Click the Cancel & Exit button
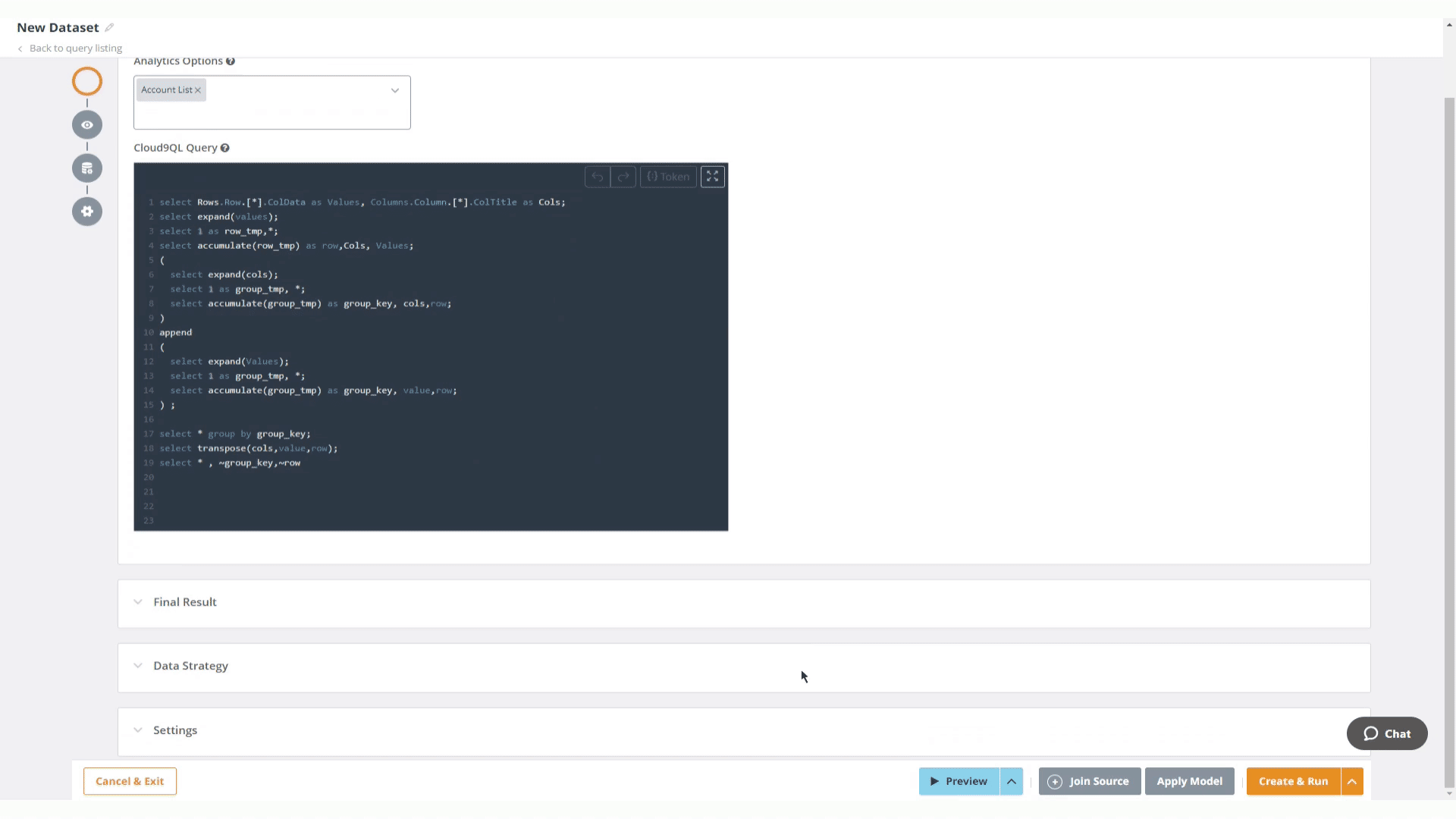The width and height of the screenshot is (1456, 819). tap(130, 781)
